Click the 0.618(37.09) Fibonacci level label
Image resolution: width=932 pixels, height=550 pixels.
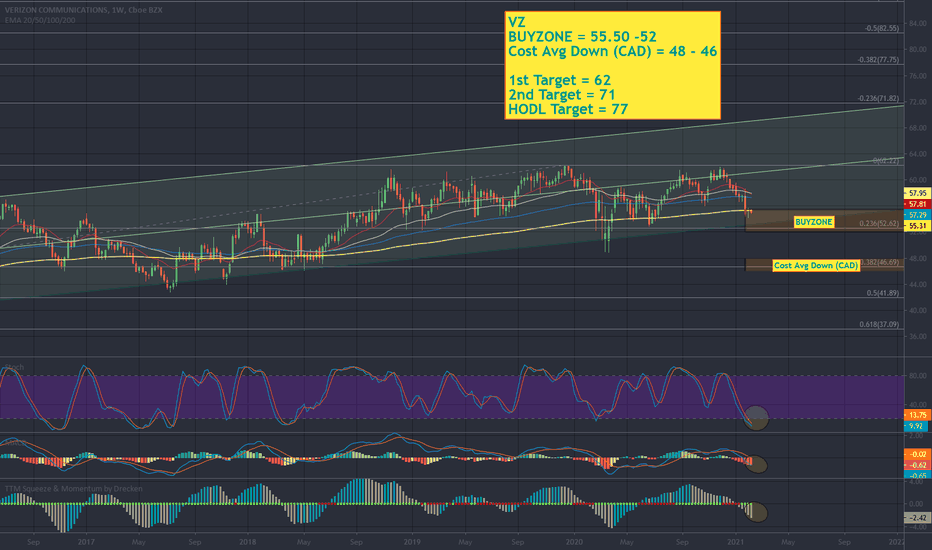click(x=879, y=324)
